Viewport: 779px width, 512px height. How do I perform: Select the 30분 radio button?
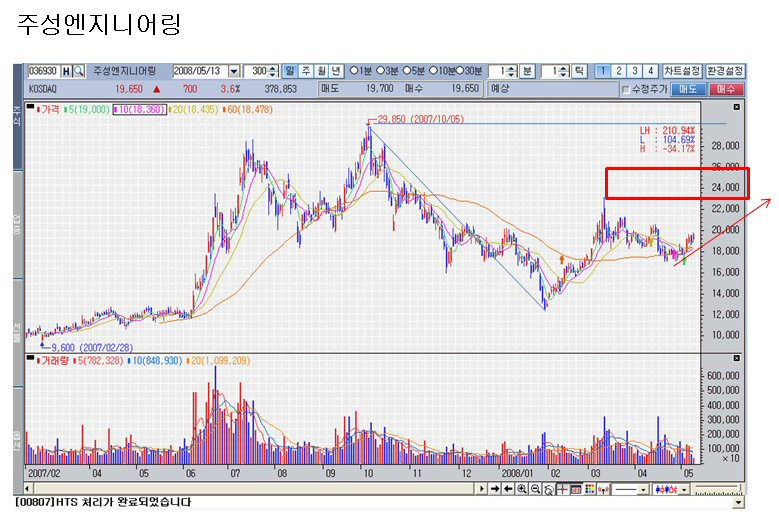pos(460,71)
